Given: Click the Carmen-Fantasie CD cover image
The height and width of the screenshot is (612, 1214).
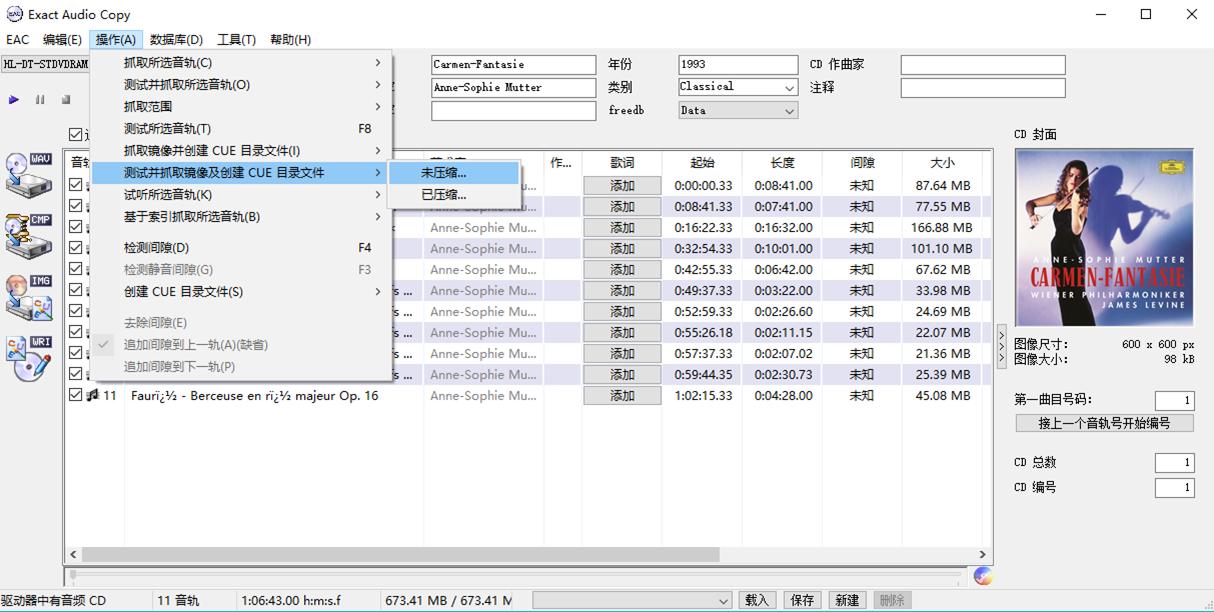Looking at the screenshot, I should pyautogui.click(x=1104, y=238).
